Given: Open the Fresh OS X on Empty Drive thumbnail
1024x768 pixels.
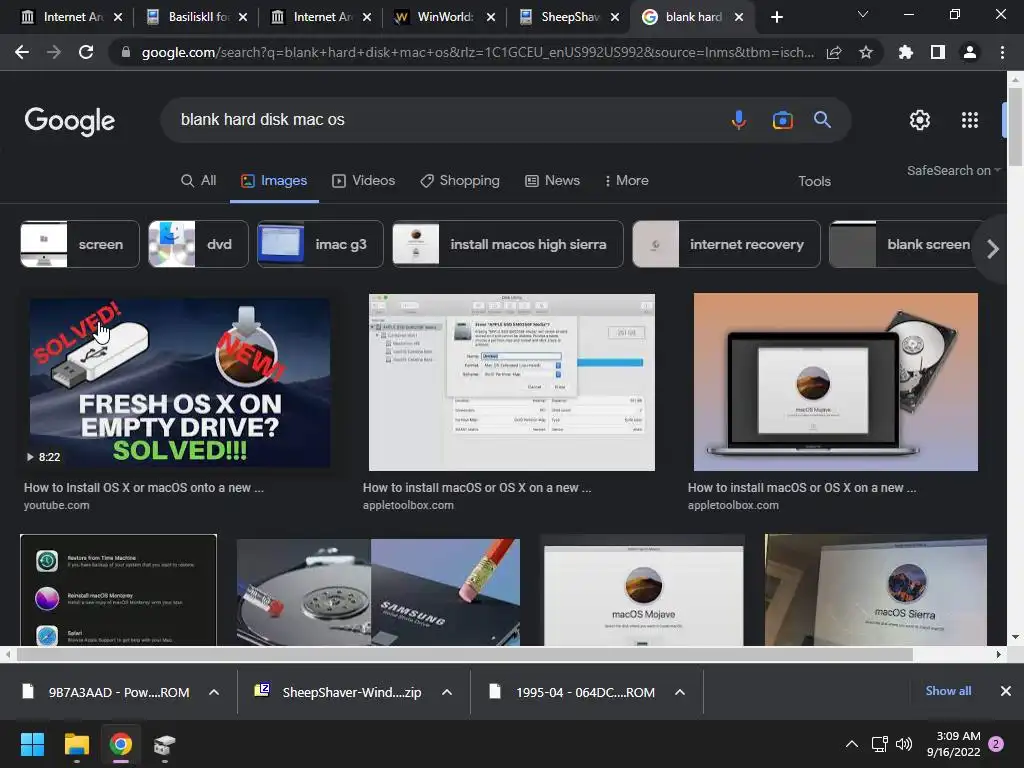Looking at the screenshot, I should 180,383.
